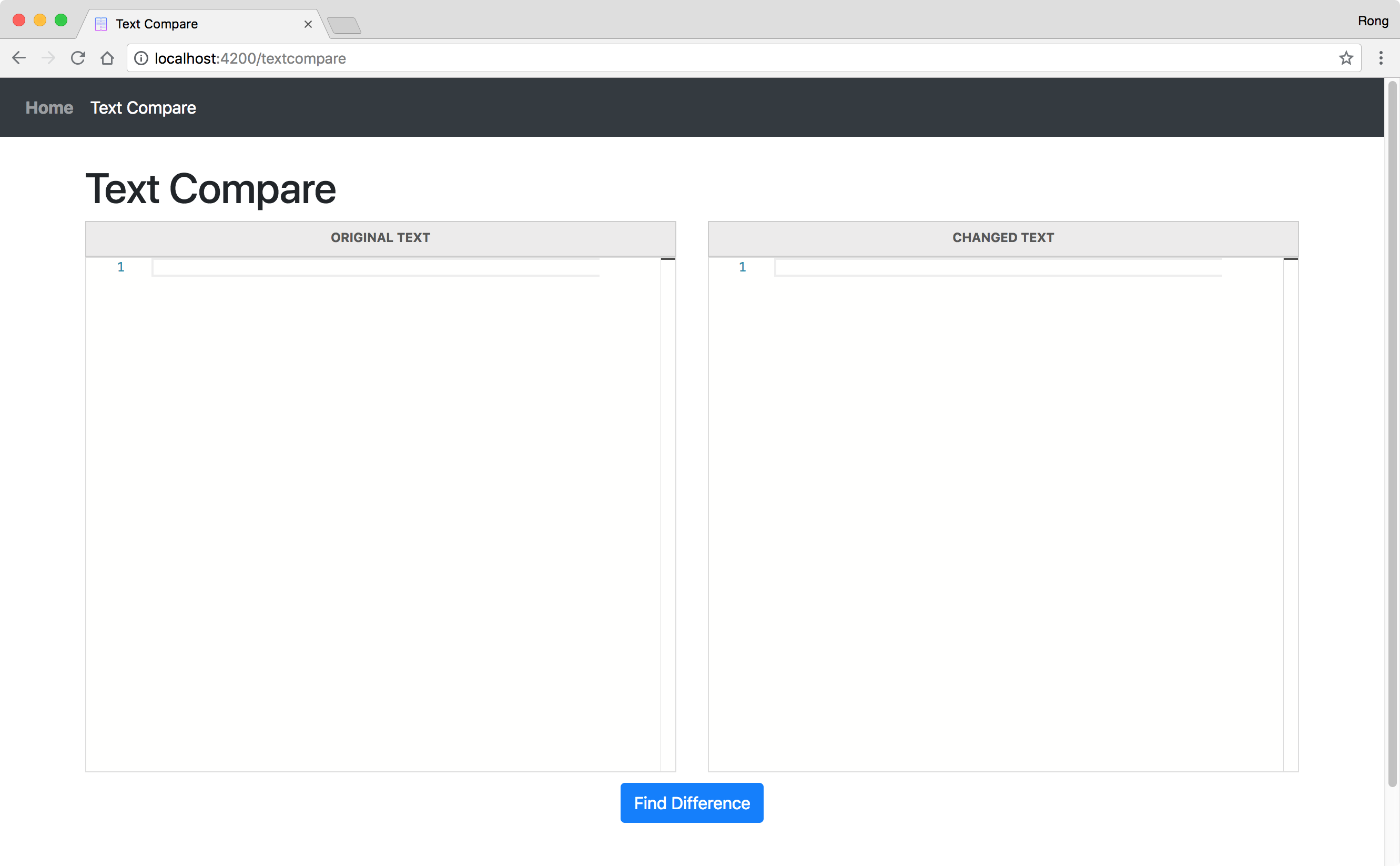Viewport: 1400px width, 866px height.
Task: Open the browser menu with three dots
Action: tap(1381, 58)
